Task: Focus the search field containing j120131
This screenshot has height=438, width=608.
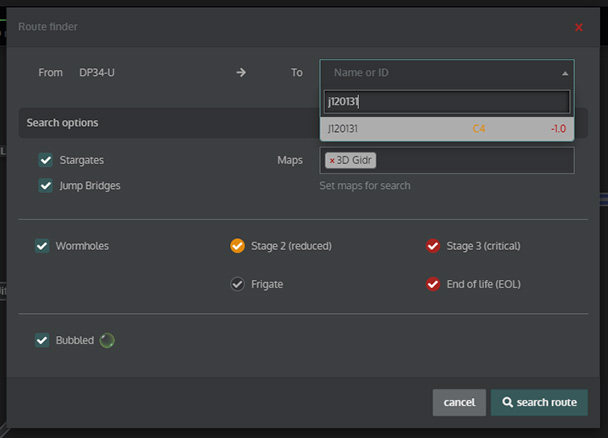Action: coord(446,101)
